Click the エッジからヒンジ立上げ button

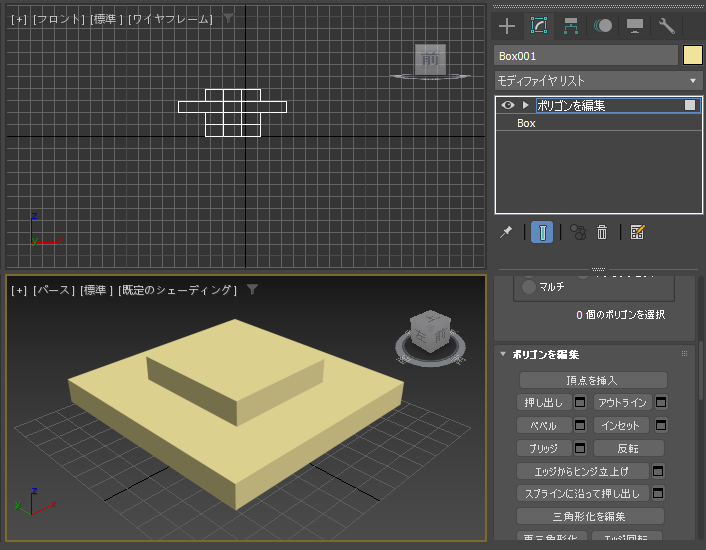(583, 471)
